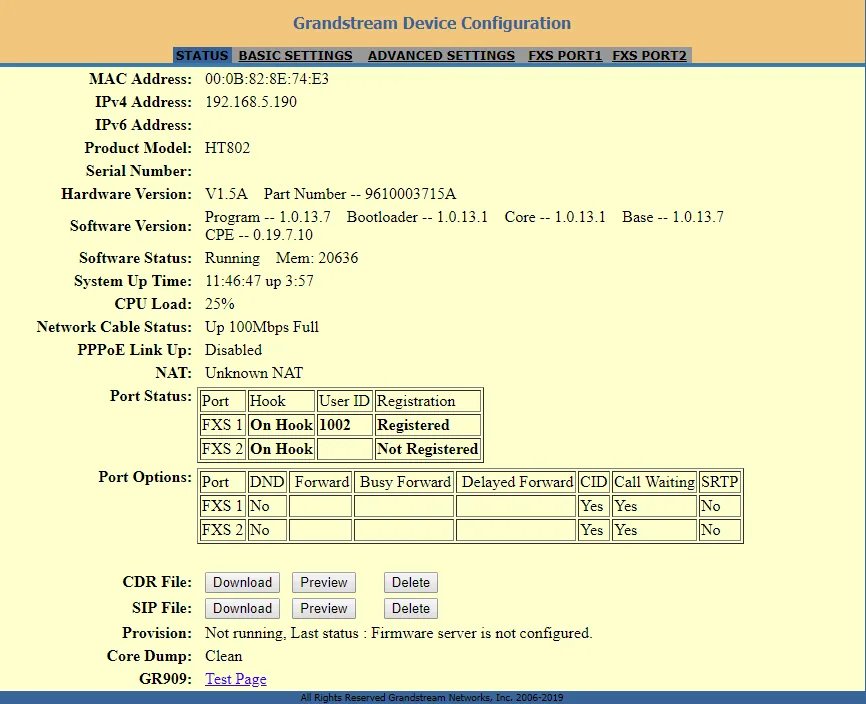Click the Busy Forward column header
This screenshot has height=704, width=866.
coord(404,482)
